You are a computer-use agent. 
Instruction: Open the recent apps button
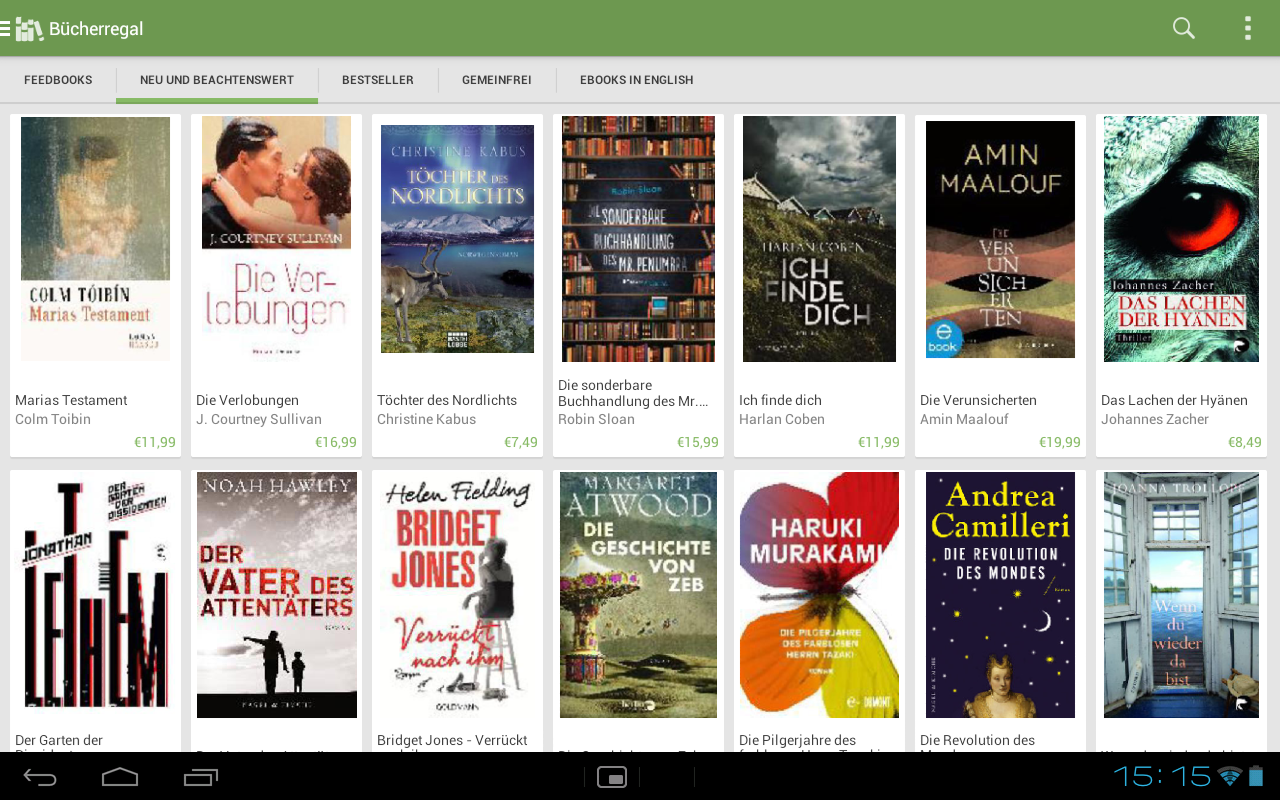tap(201, 777)
